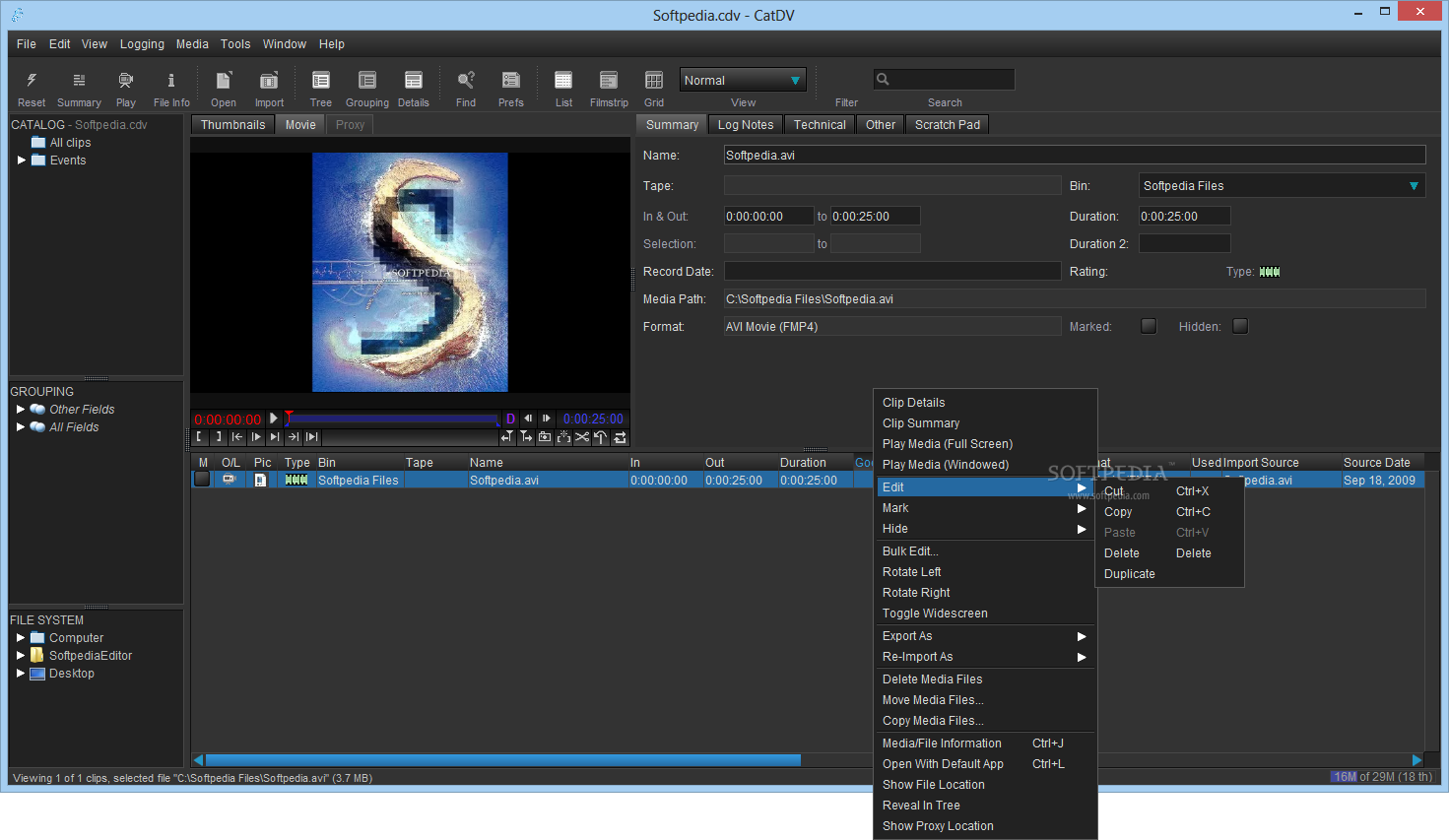1449x840 pixels.
Task: Click the movie preview image
Action: [x=410, y=272]
